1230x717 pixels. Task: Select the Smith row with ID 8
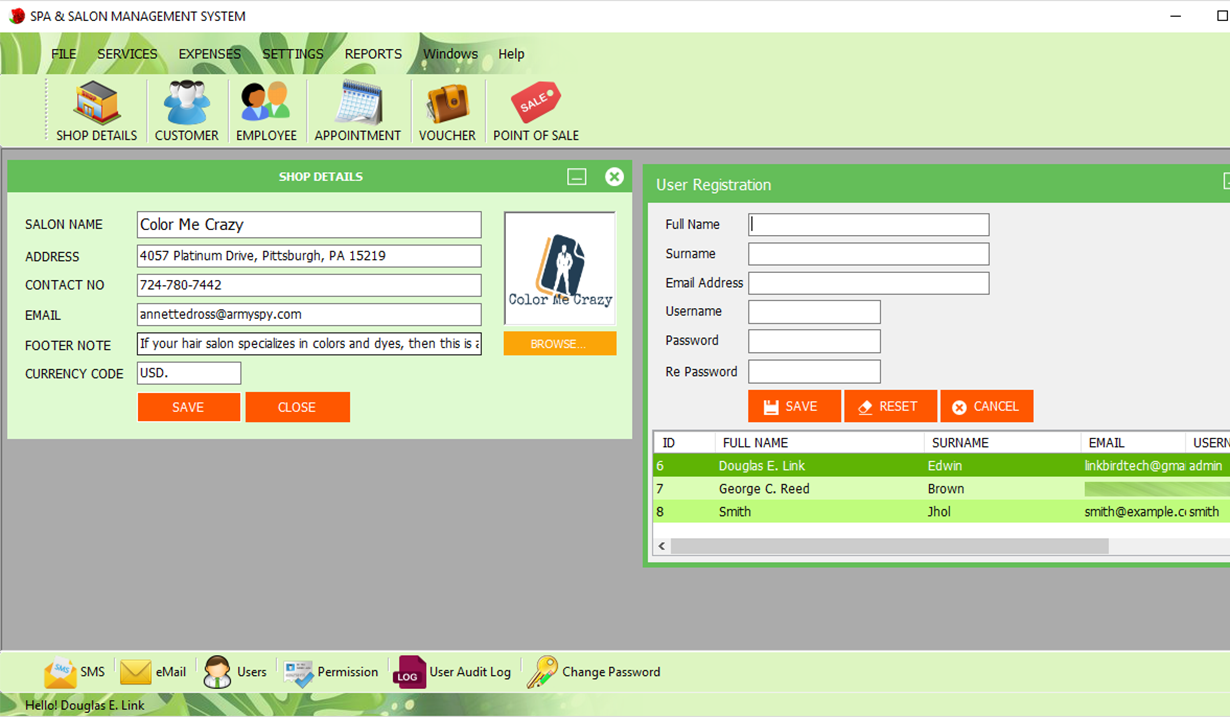point(941,512)
